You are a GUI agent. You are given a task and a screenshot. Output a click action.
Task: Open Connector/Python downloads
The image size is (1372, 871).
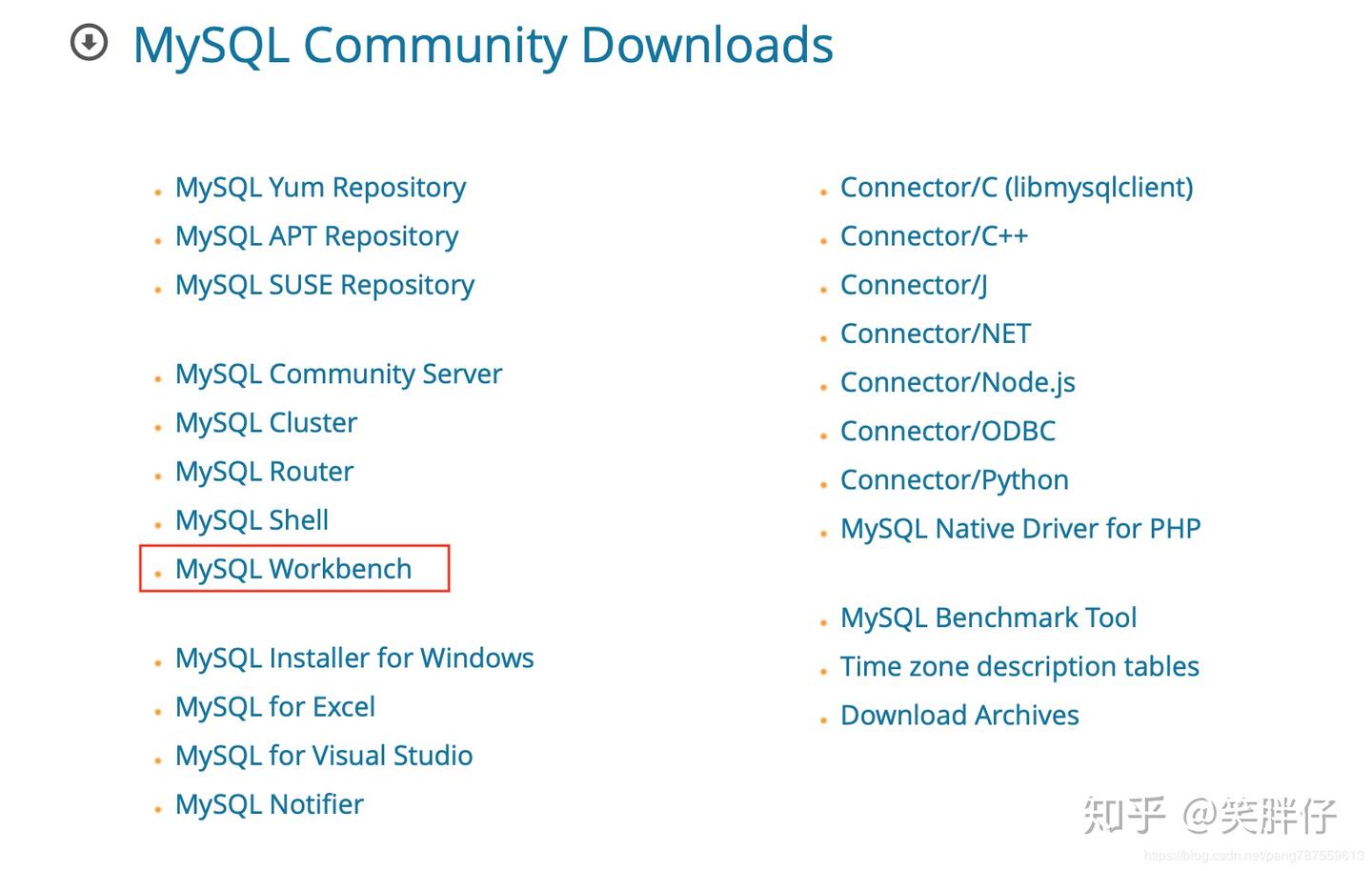tap(954, 480)
